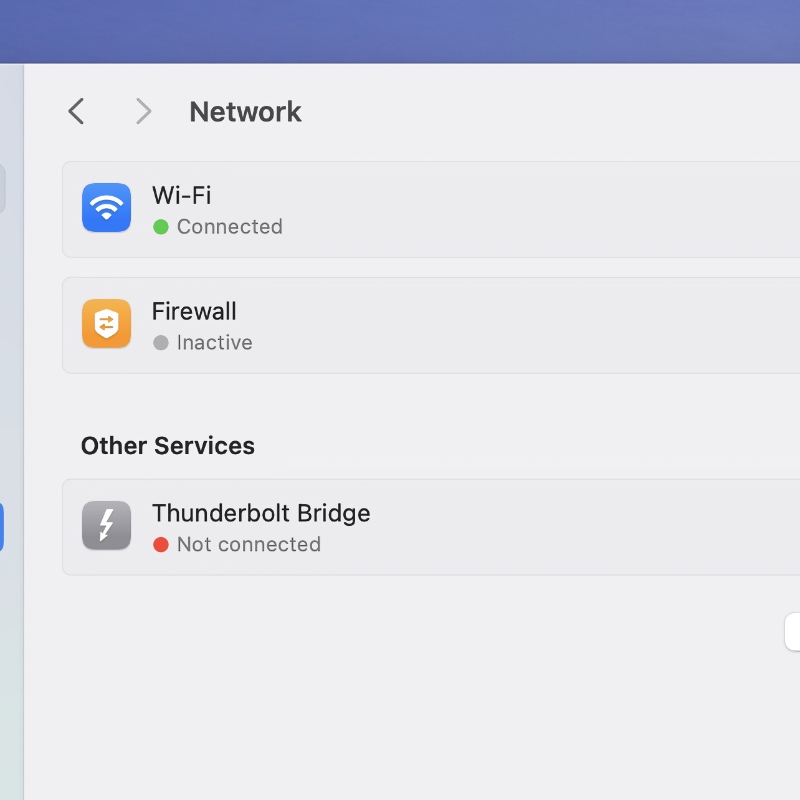Click the Firewall "Inactive" status text

[214, 343]
